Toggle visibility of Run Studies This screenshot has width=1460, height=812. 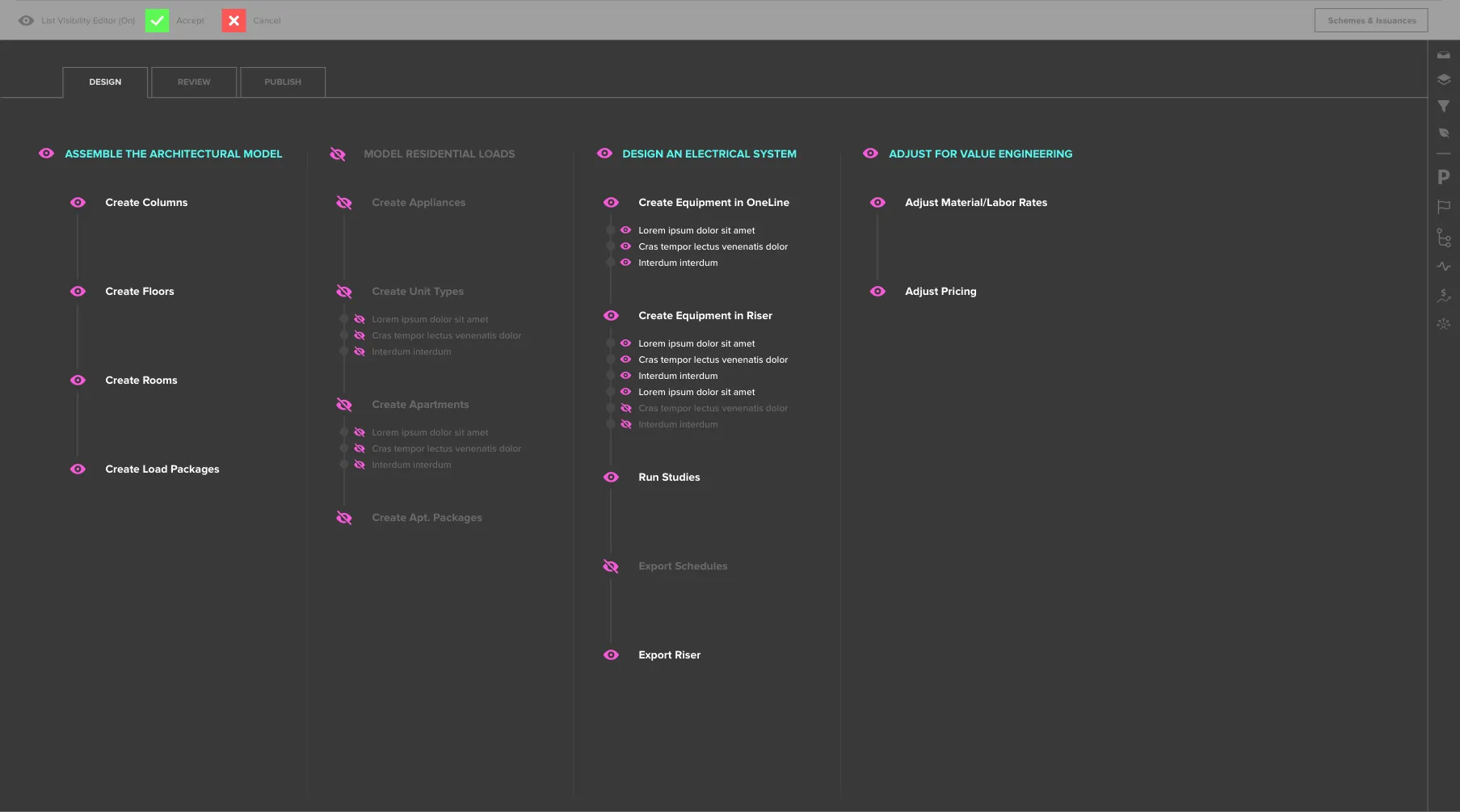tap(611, 477)
